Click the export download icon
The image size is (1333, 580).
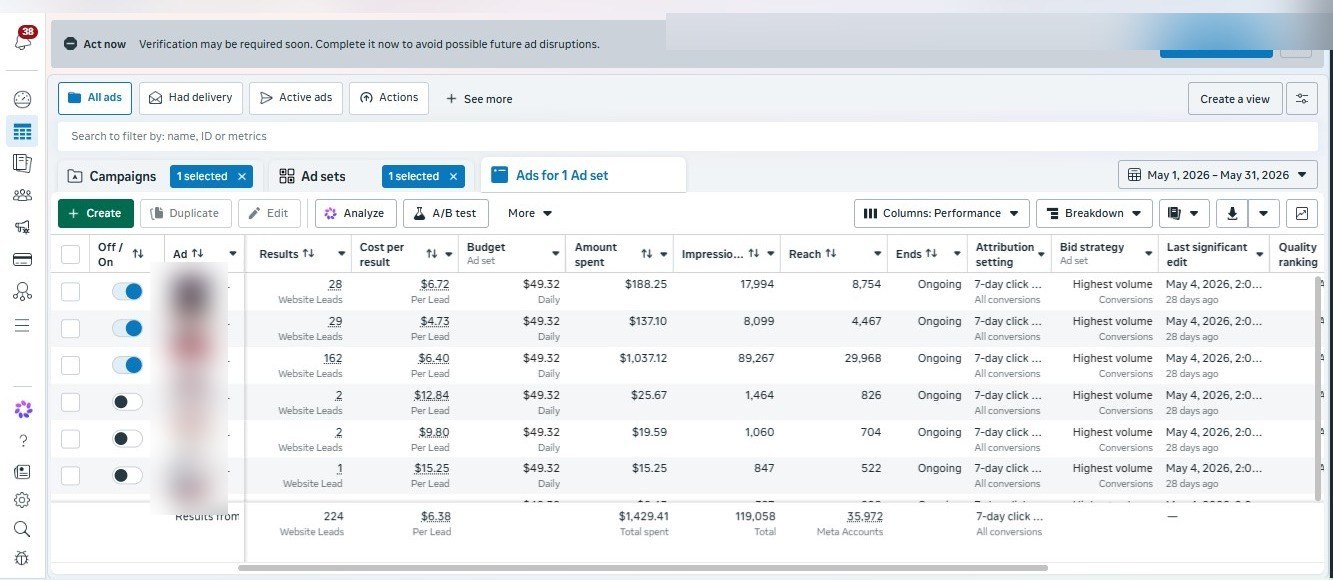tap(1233, 213)
